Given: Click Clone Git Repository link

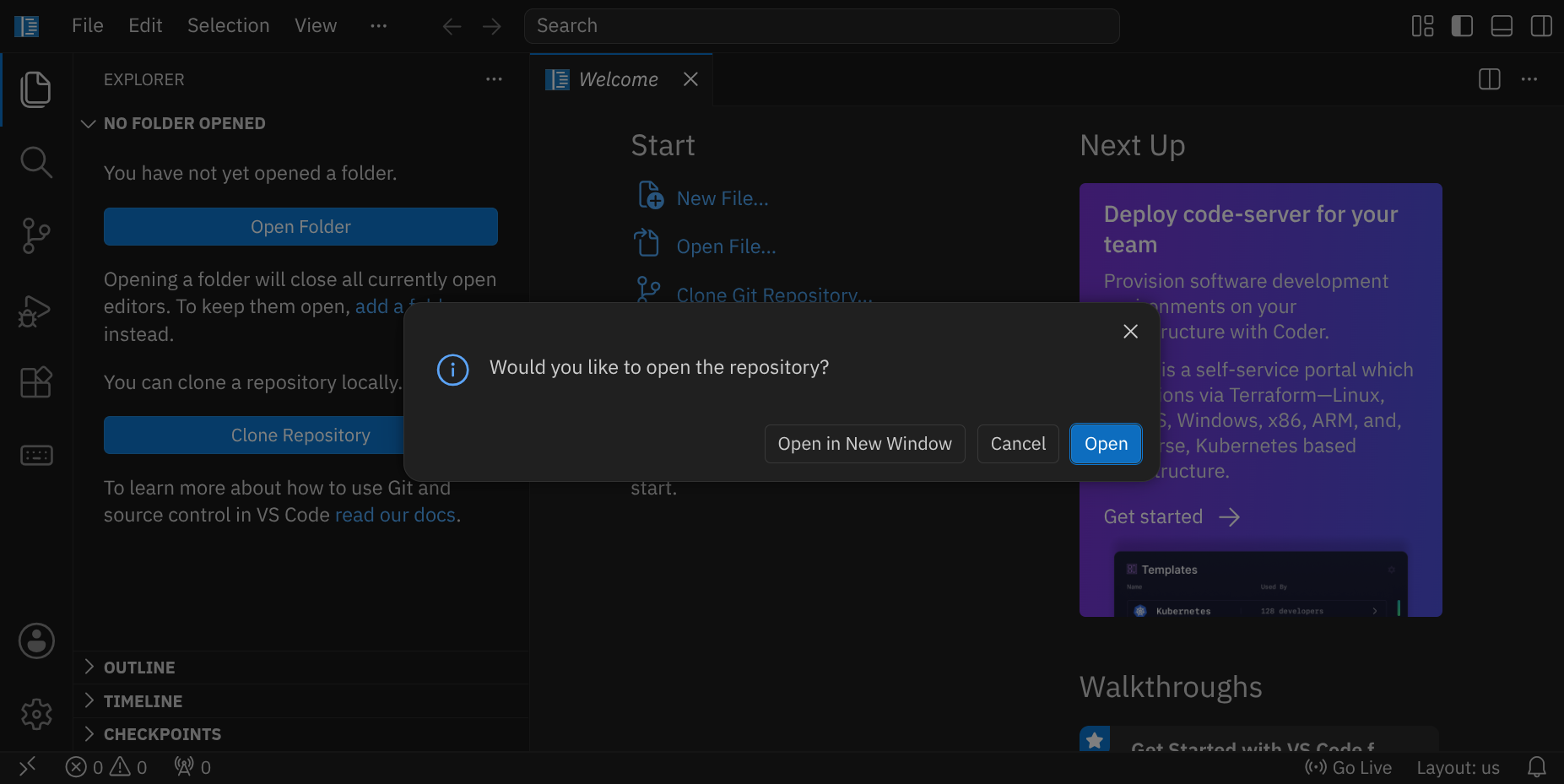Looking at the screenshot, I should (x=774, y=295).
